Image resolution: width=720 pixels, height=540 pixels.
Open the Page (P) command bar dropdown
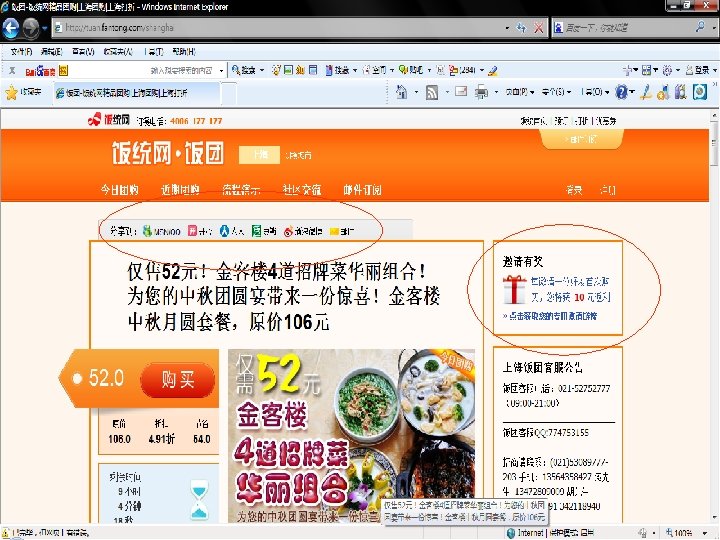(520, 92)
